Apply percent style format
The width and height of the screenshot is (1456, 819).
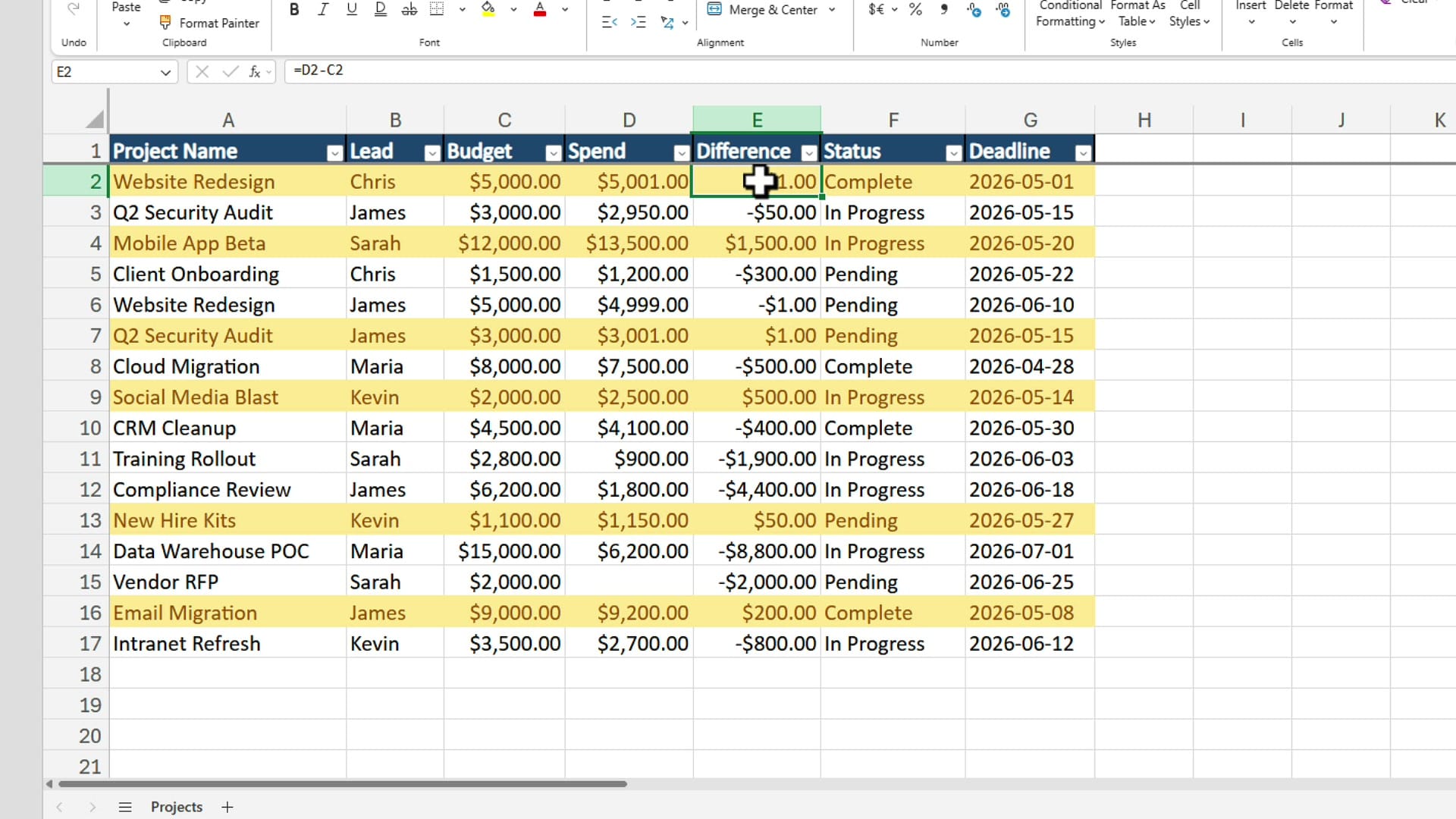pyautogui.click(x=916, y=10)
